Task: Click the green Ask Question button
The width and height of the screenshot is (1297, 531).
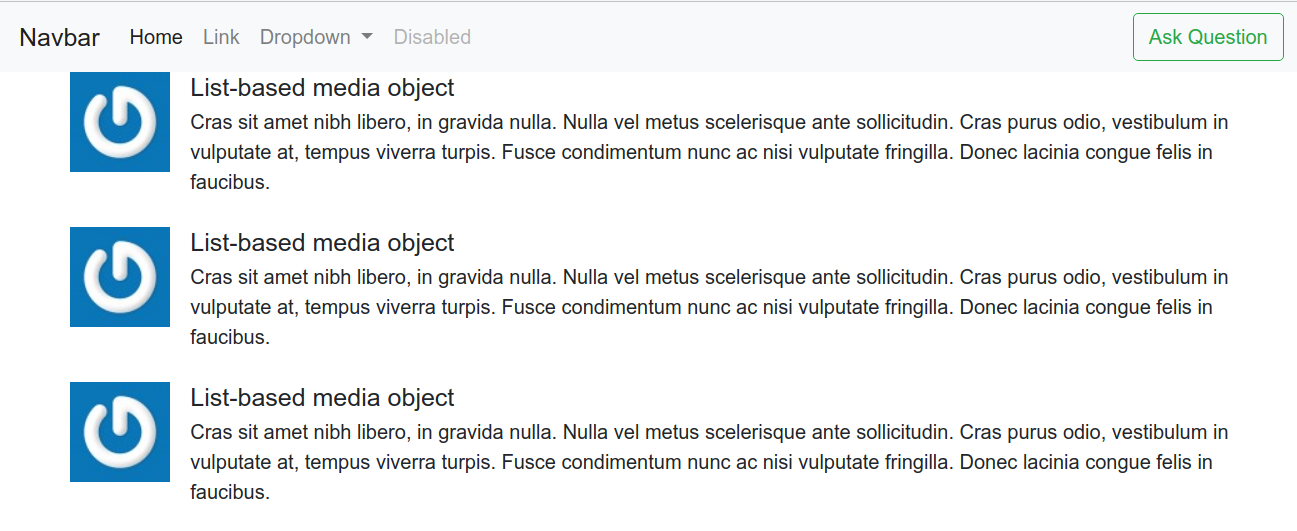Action: click(1208, 37)
